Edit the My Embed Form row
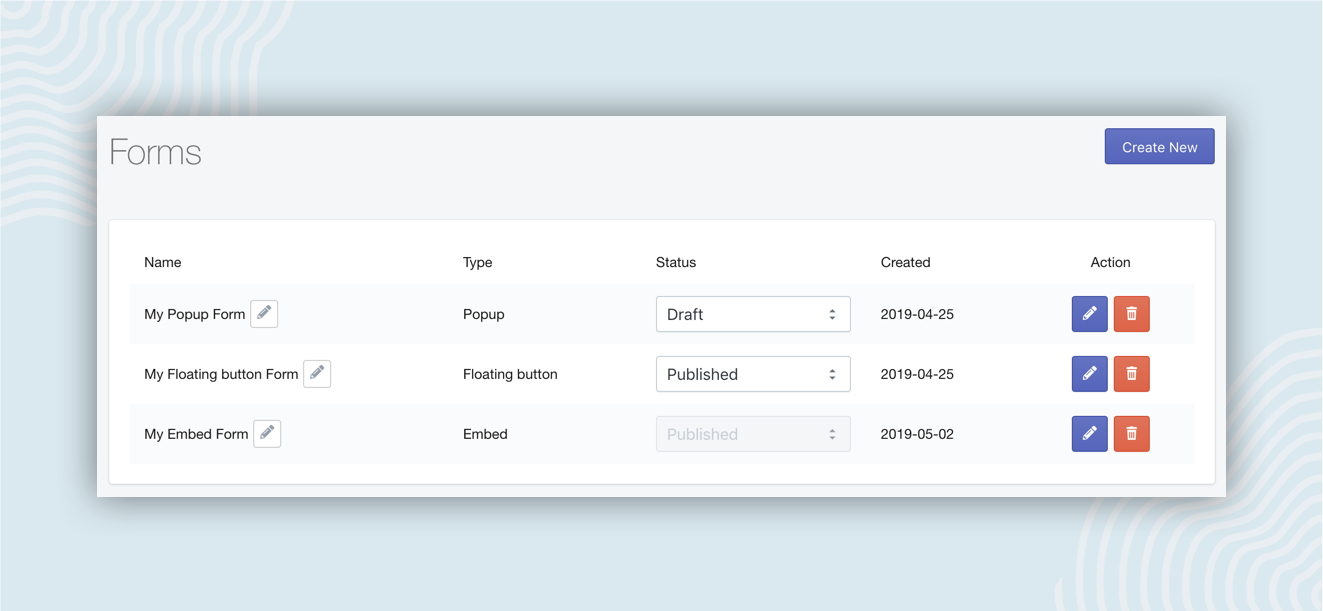 1090,434
